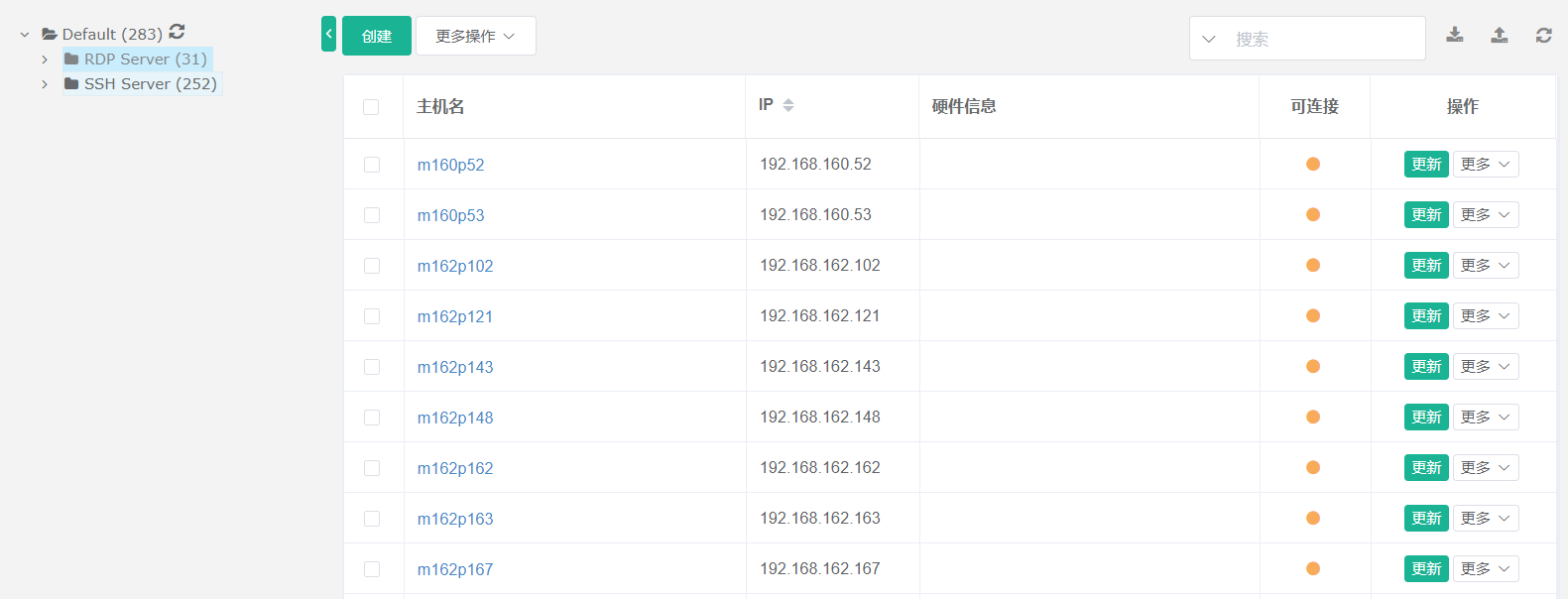Check the m162p143 row checkbox
Image resolution: width=1568 pixels, height=599 pixels.
[x=372, y=367]
